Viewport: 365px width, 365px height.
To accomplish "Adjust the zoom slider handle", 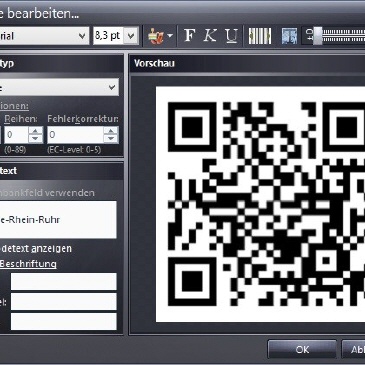I will point(317,36).
